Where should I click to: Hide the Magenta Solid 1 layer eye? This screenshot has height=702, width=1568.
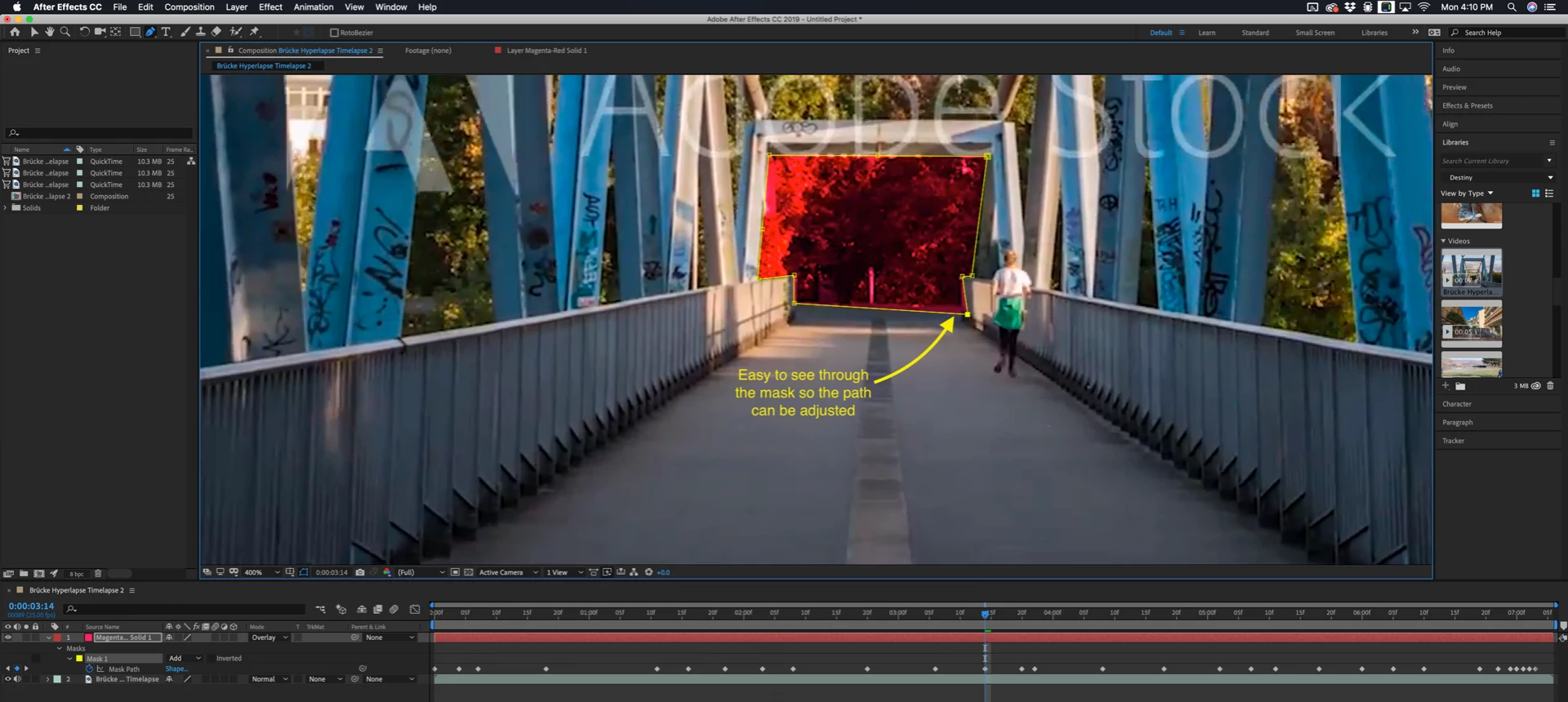pos(8,638)
